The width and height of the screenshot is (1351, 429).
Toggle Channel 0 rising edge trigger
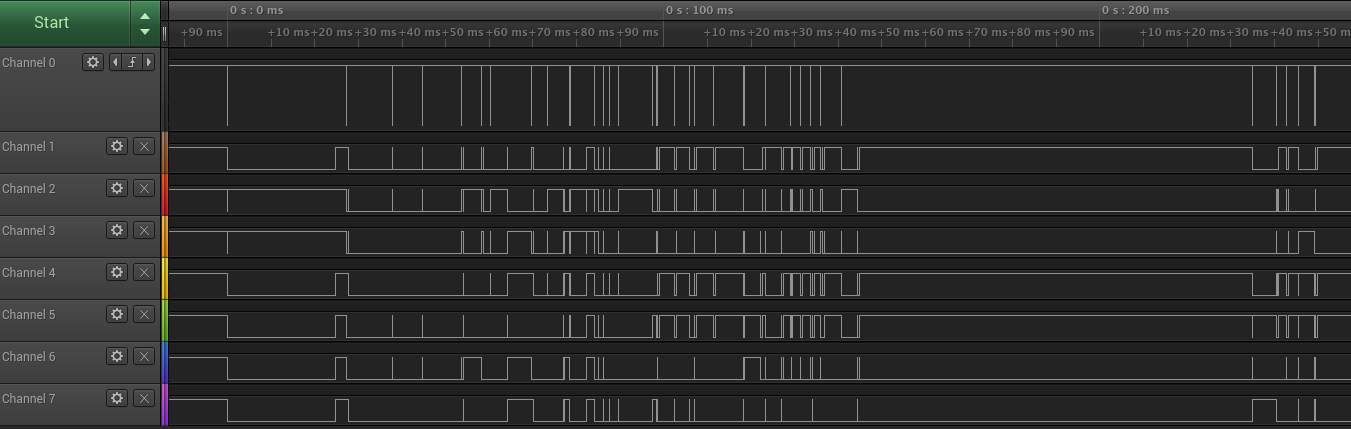coord(132,62)
